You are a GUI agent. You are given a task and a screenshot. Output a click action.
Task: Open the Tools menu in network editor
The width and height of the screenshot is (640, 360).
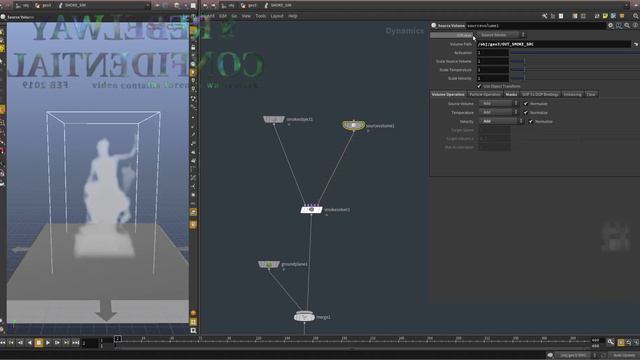(260, 16)
